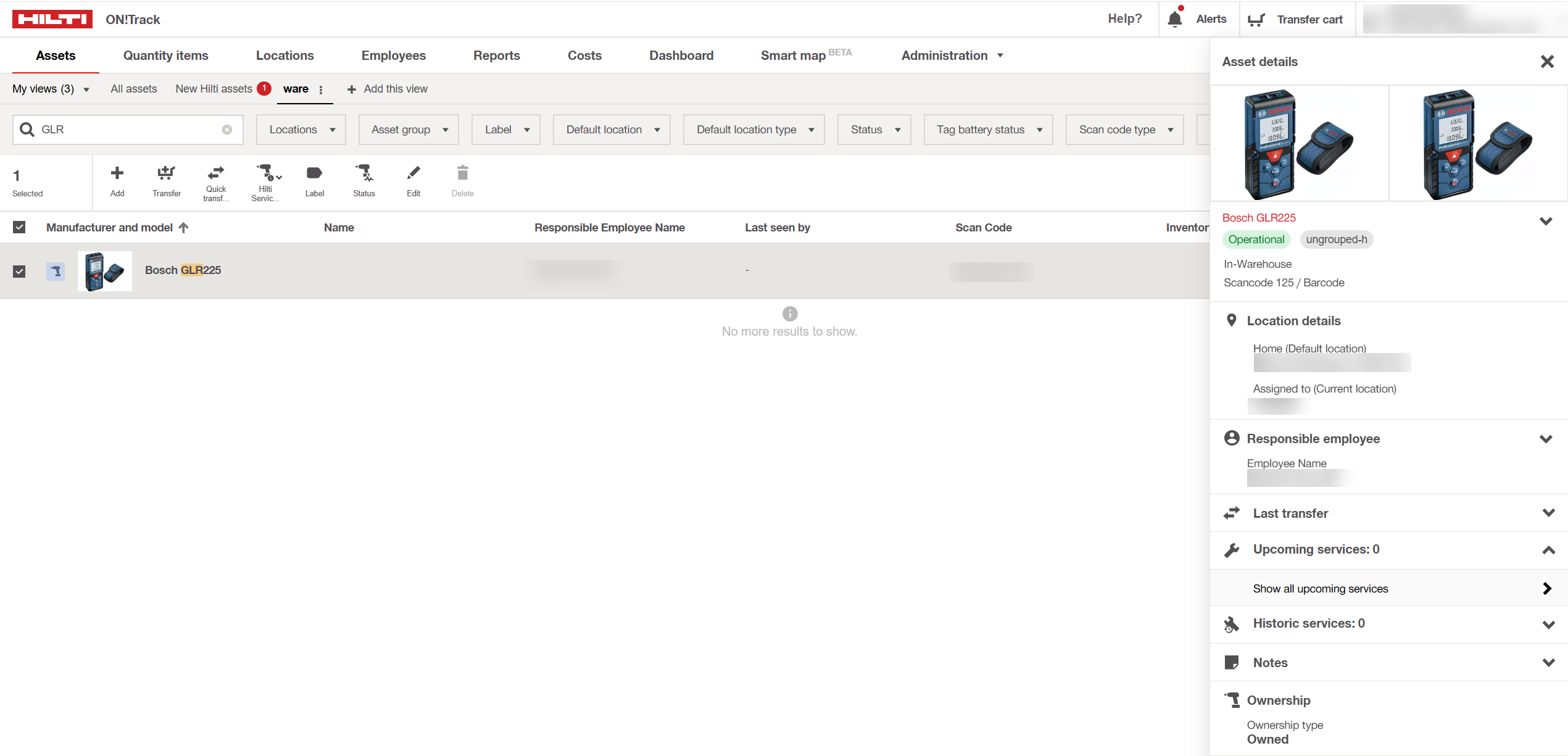Click the Edit pencil icon
1568x756 pixels.
[413, 173]
